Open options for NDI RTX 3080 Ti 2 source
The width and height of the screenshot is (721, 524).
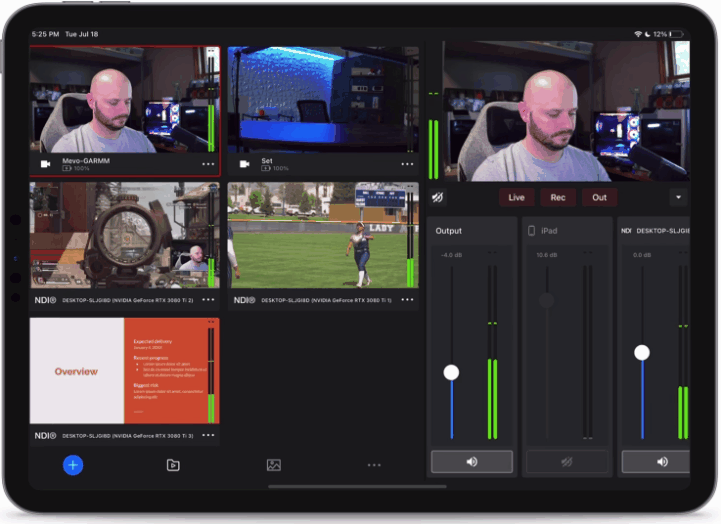pos(208,300)
